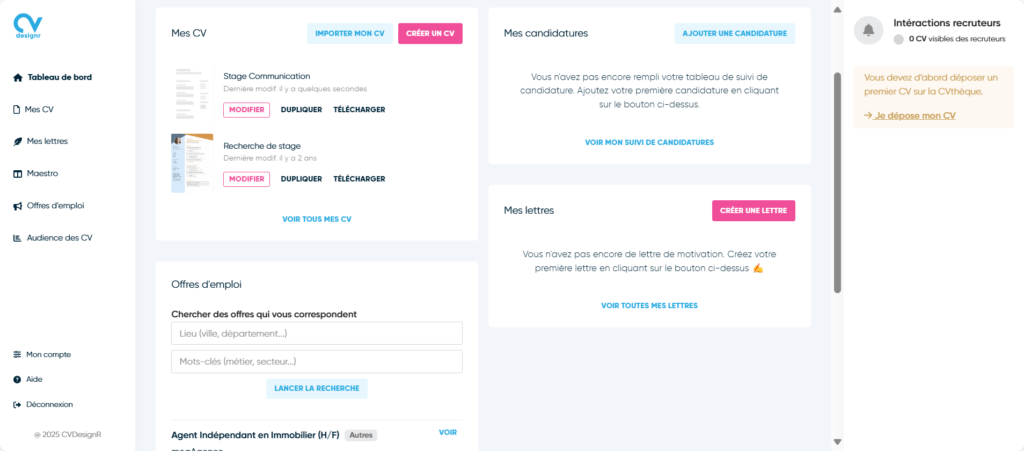The width and height of the screenshot is (1024, 451).
Task: Click the page vertical scrollbar
Action: point(837,183)
